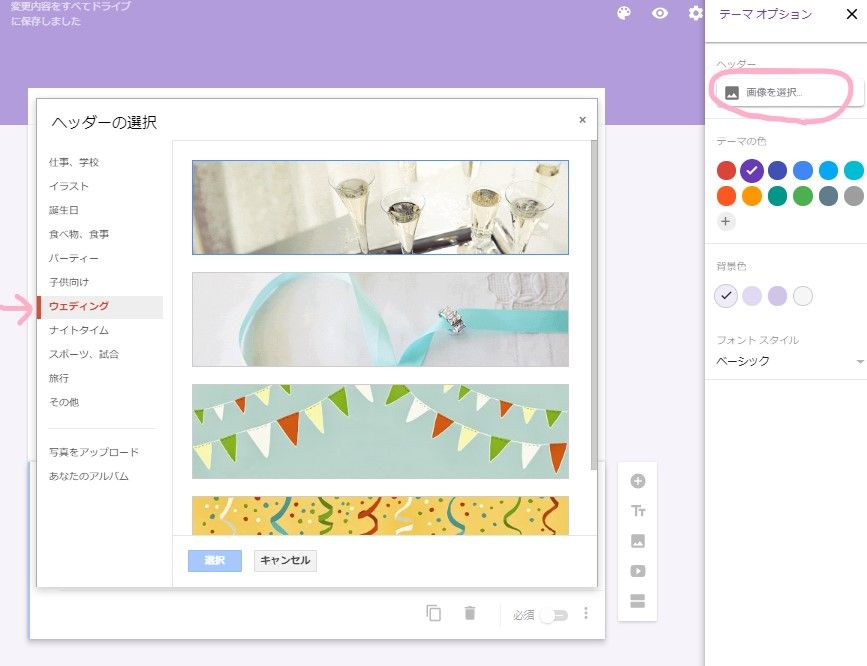
Task: Duplicate the question with copy icon
Action: pyautogui.click(x=434, y=613)
